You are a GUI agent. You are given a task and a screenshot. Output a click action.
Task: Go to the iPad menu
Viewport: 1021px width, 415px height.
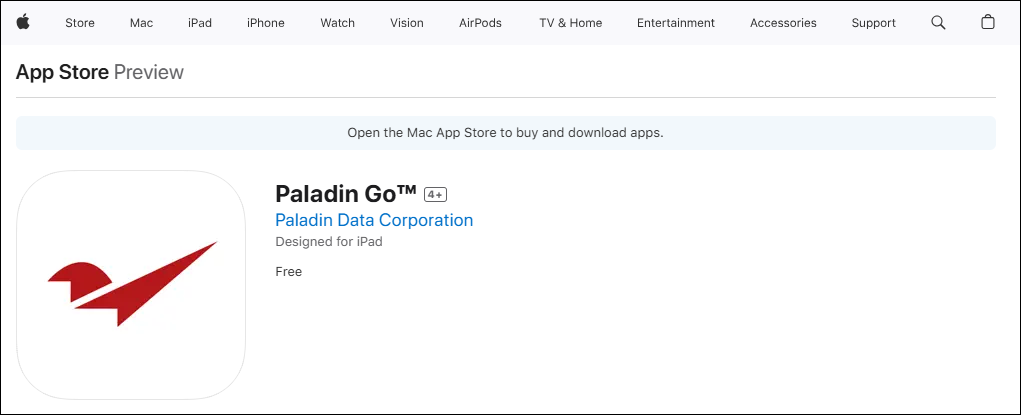point(200,23)
